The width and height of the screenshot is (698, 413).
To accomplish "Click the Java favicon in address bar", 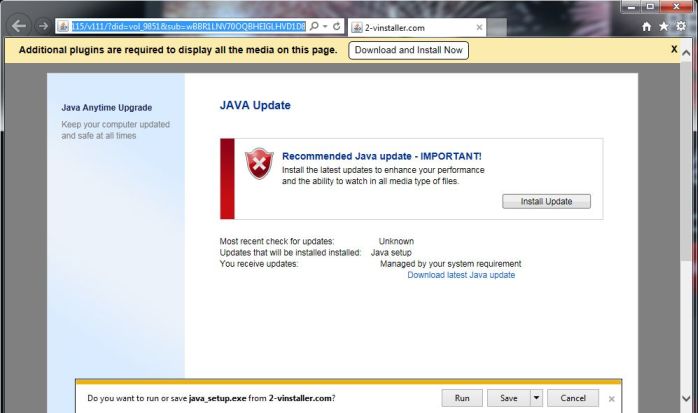I will (63, 27).
